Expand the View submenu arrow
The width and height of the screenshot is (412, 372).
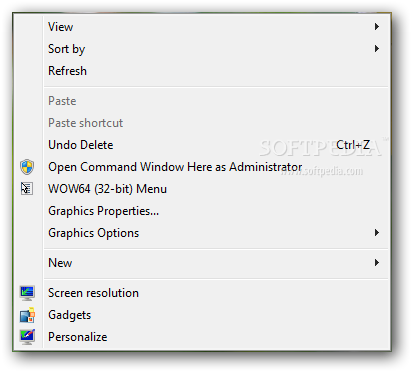[x=377, y=27]
